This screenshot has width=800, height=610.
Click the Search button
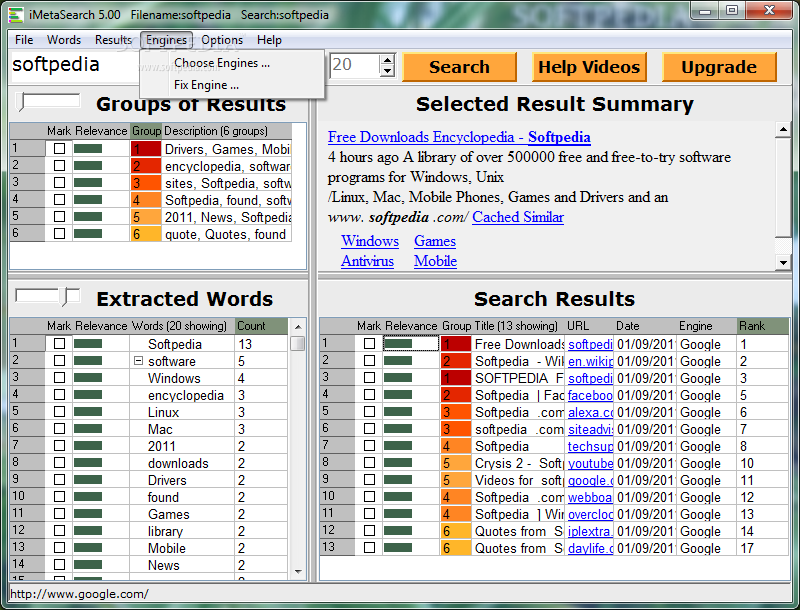point(459,67)
